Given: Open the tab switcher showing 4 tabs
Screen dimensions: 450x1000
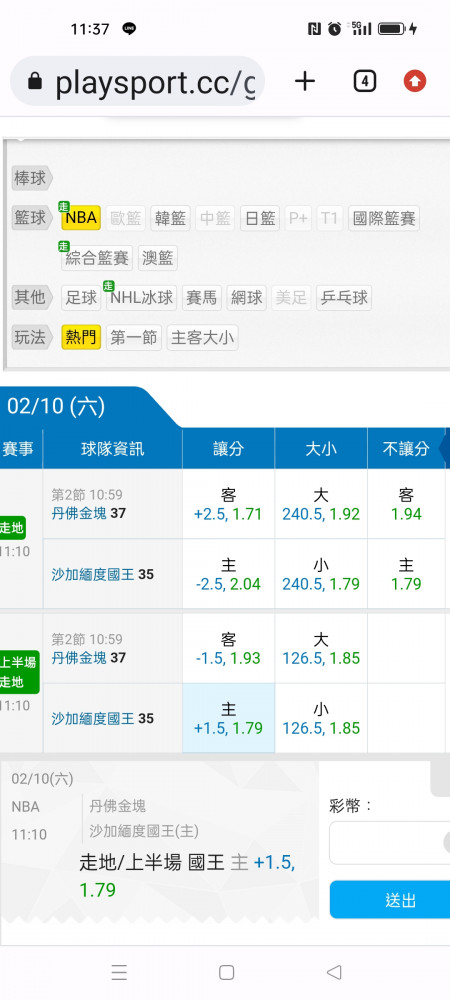Looking at the screenshot, I should tap(364, 81).
